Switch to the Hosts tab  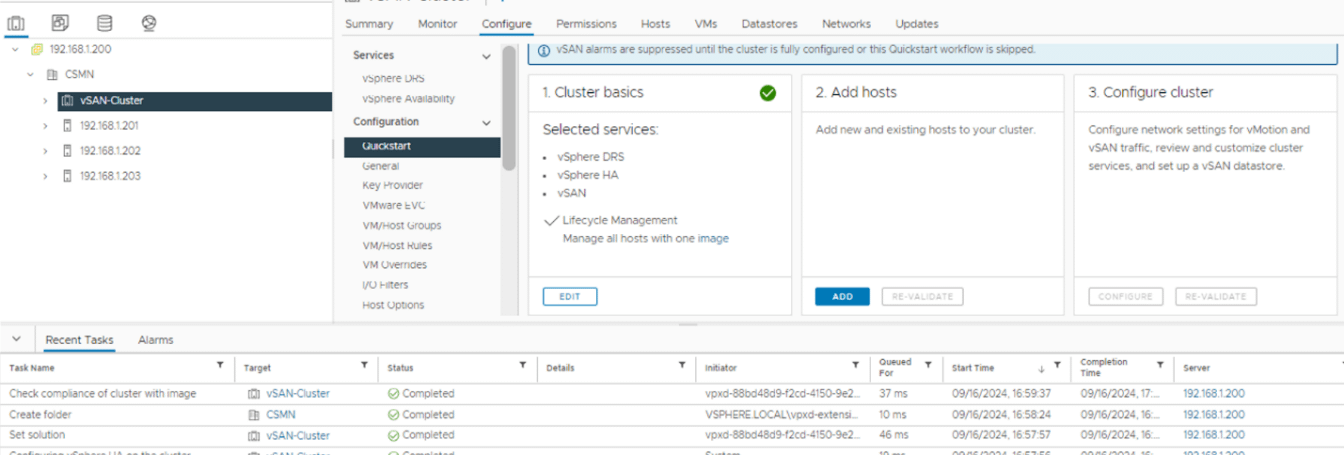tap(655, 24)
